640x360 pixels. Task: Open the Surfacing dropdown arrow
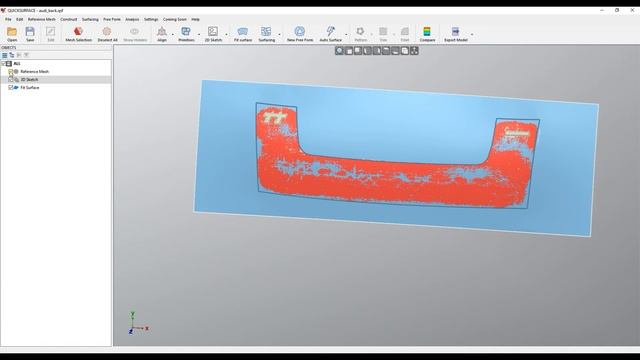click(280, 34)
